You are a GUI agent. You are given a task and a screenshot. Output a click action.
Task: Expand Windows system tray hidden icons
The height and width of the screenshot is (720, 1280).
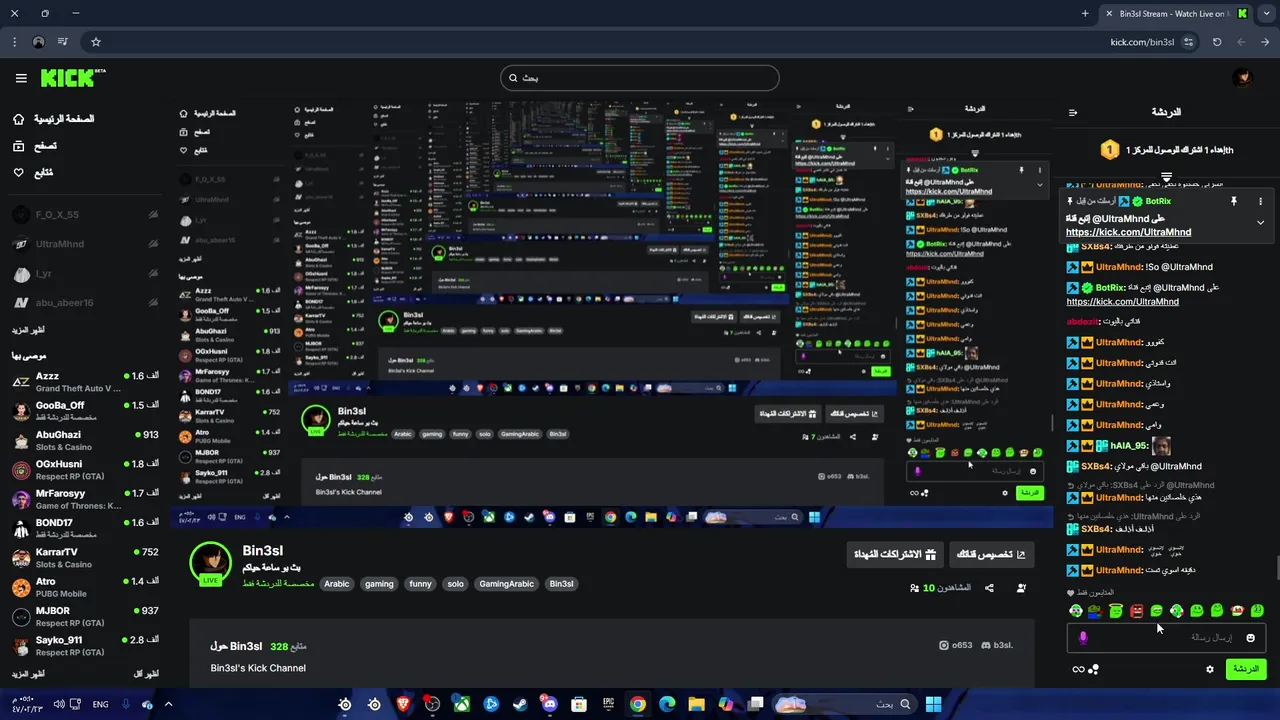pos(168,704)
